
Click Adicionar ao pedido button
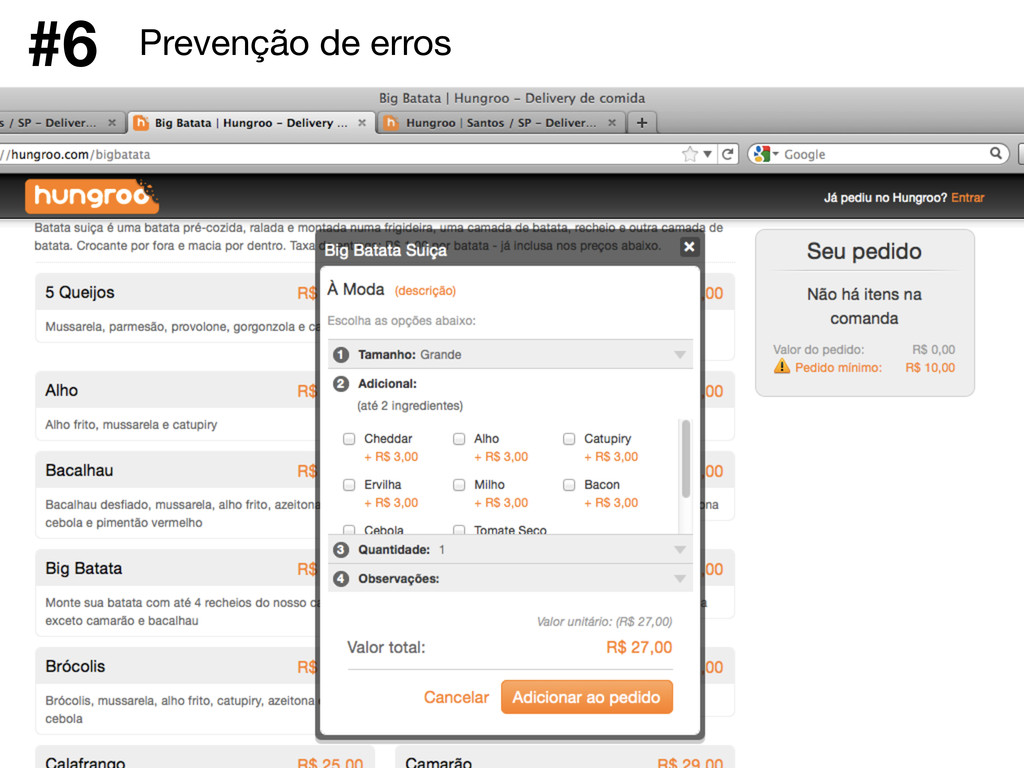point(586,697)
